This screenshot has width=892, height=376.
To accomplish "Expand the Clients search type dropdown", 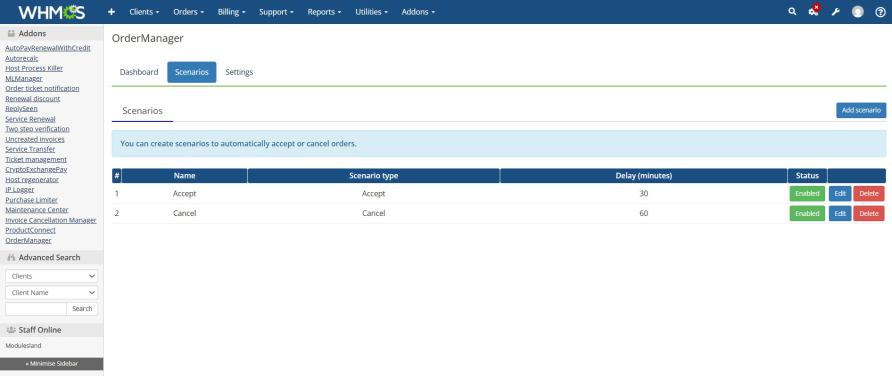I will pos(51,276).
